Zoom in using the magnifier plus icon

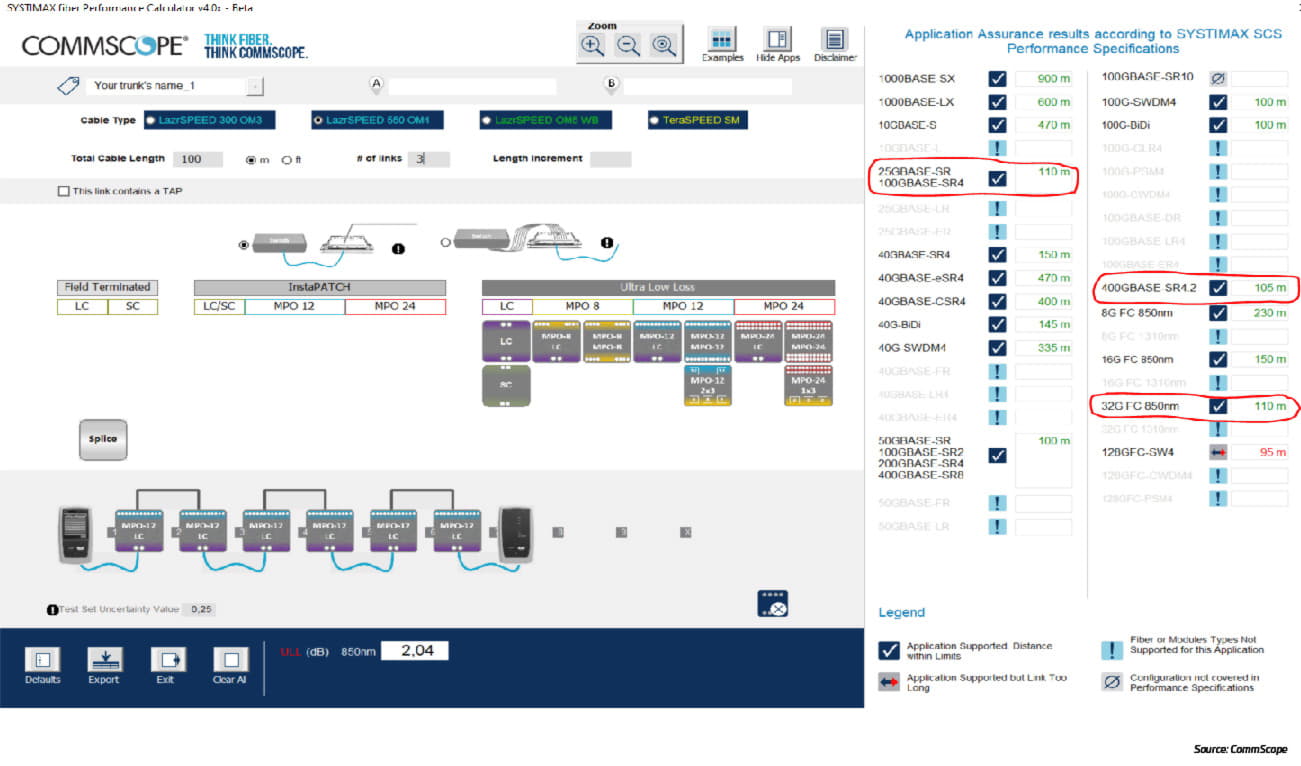tap(593, 44)
